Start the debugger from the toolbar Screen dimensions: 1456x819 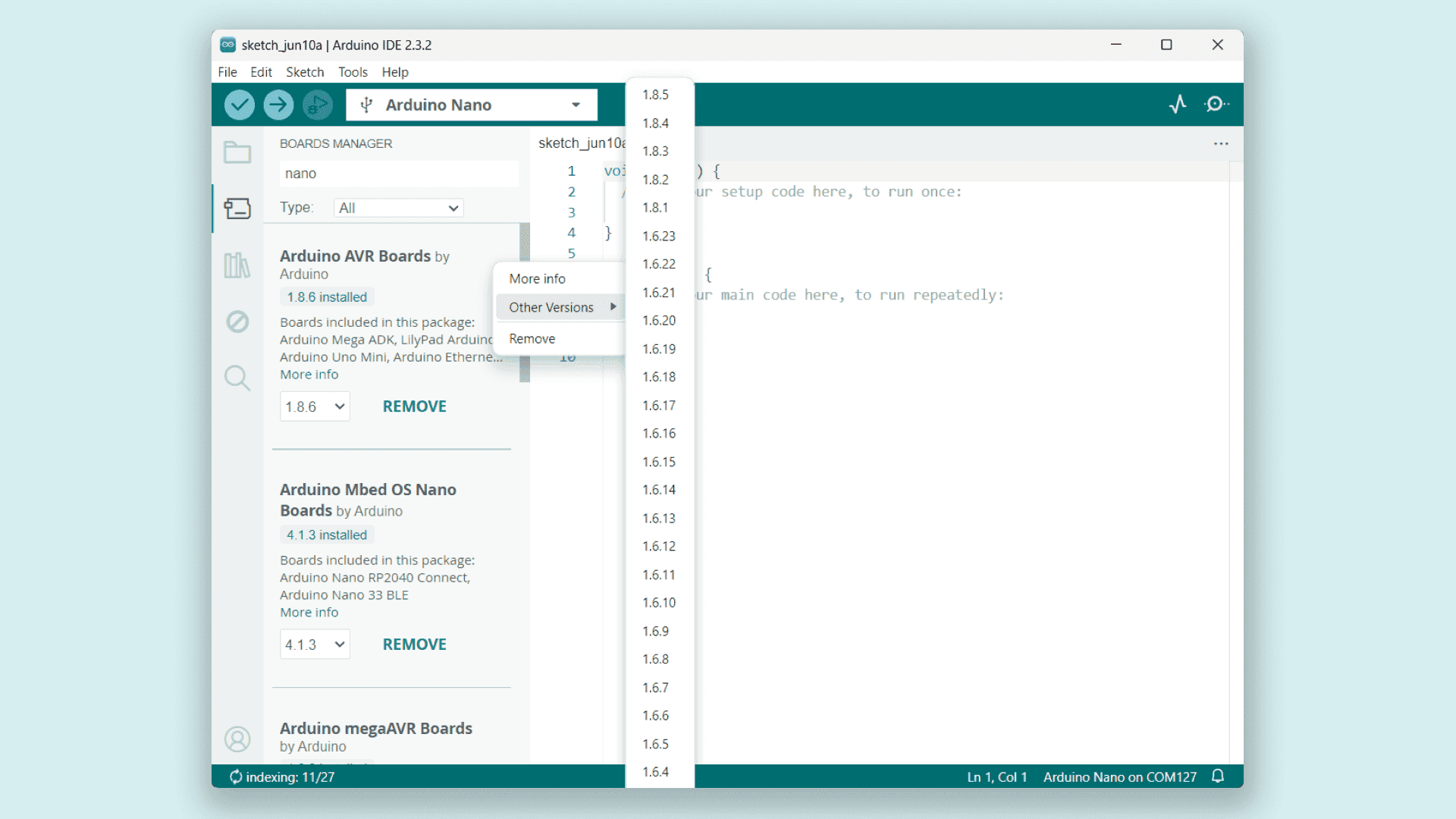(318, 105)
